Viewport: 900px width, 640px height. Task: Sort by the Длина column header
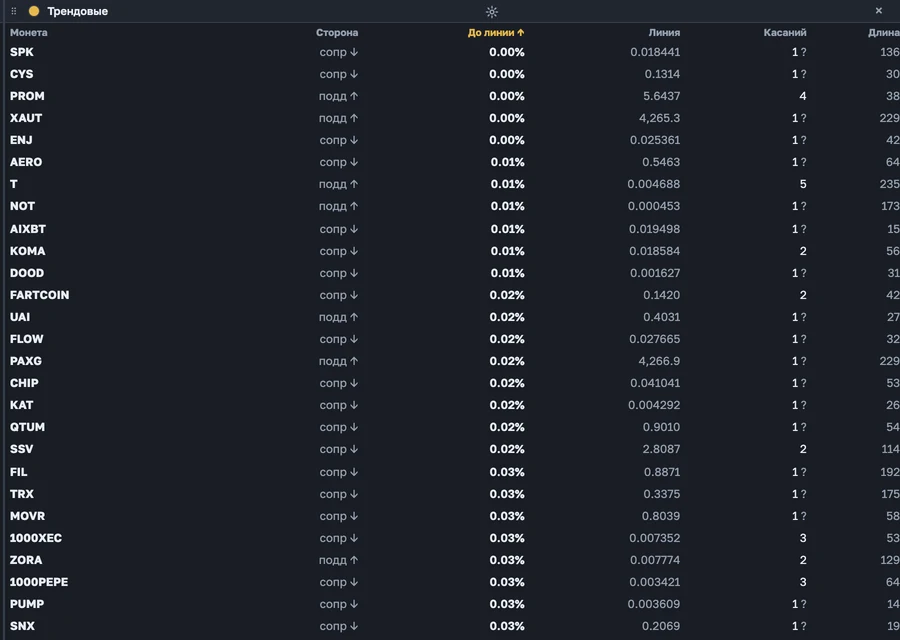(x=883, y=33)
